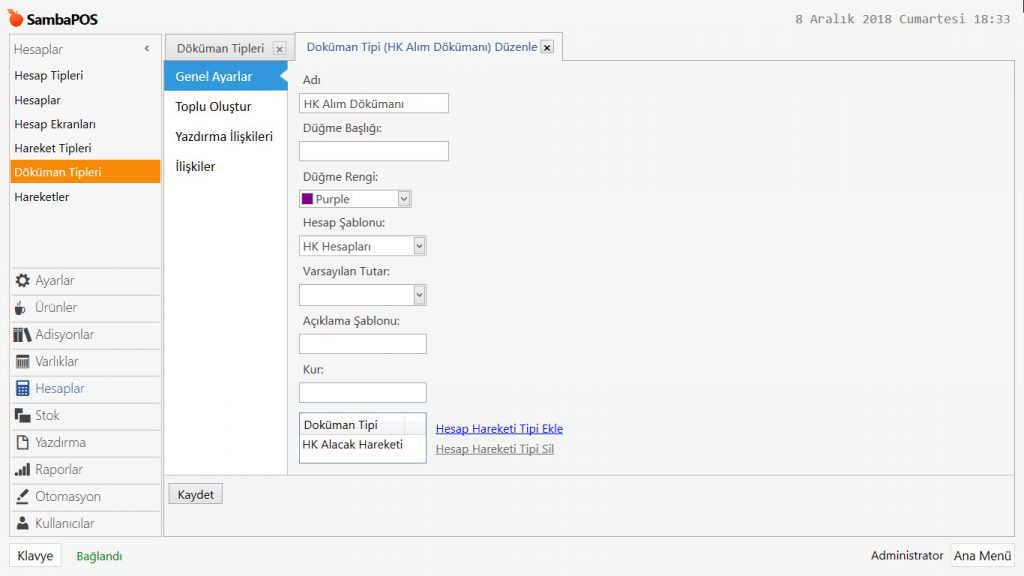Open Ürünler via the cup icon
The height and width of the screenshot is (576, 1024).
22,308
